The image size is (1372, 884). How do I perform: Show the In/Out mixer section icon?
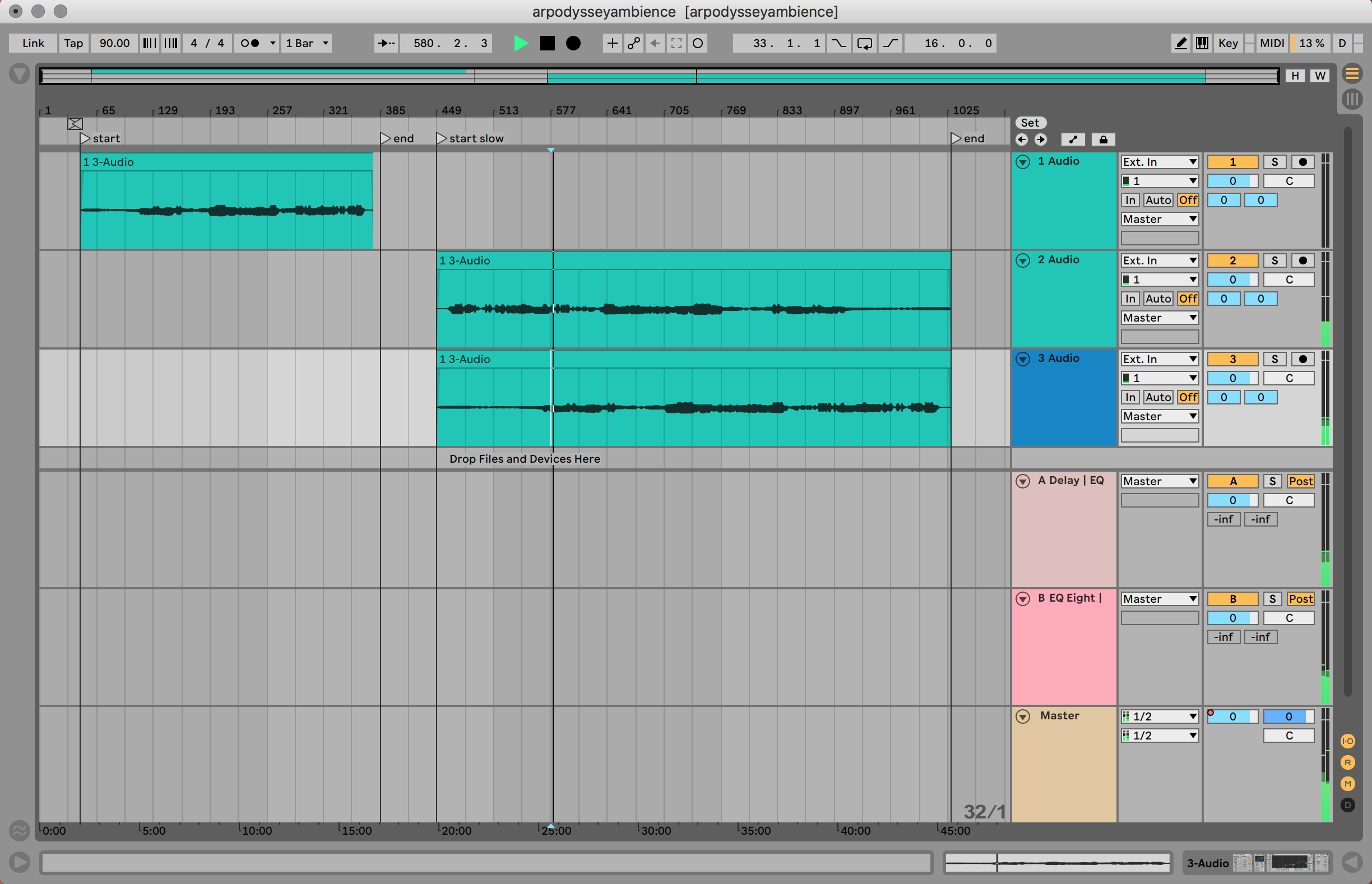[x=1348, y=741]
